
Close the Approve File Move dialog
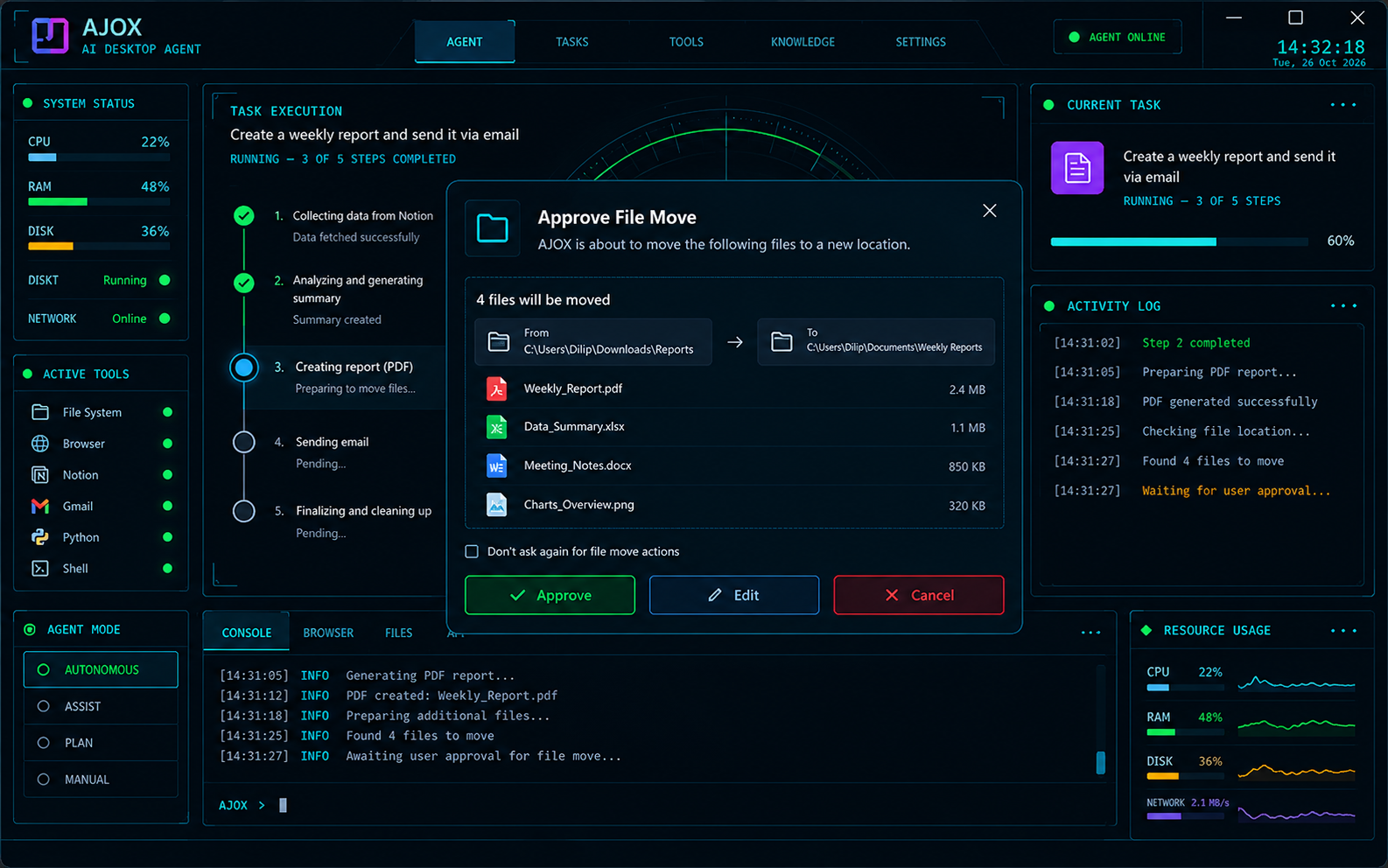(x=990, y=211)
